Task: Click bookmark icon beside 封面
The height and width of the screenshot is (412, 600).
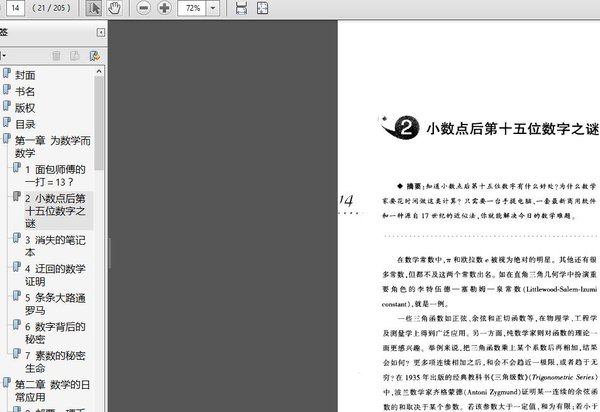Action: pyautogui.click(x=7, y=73)
